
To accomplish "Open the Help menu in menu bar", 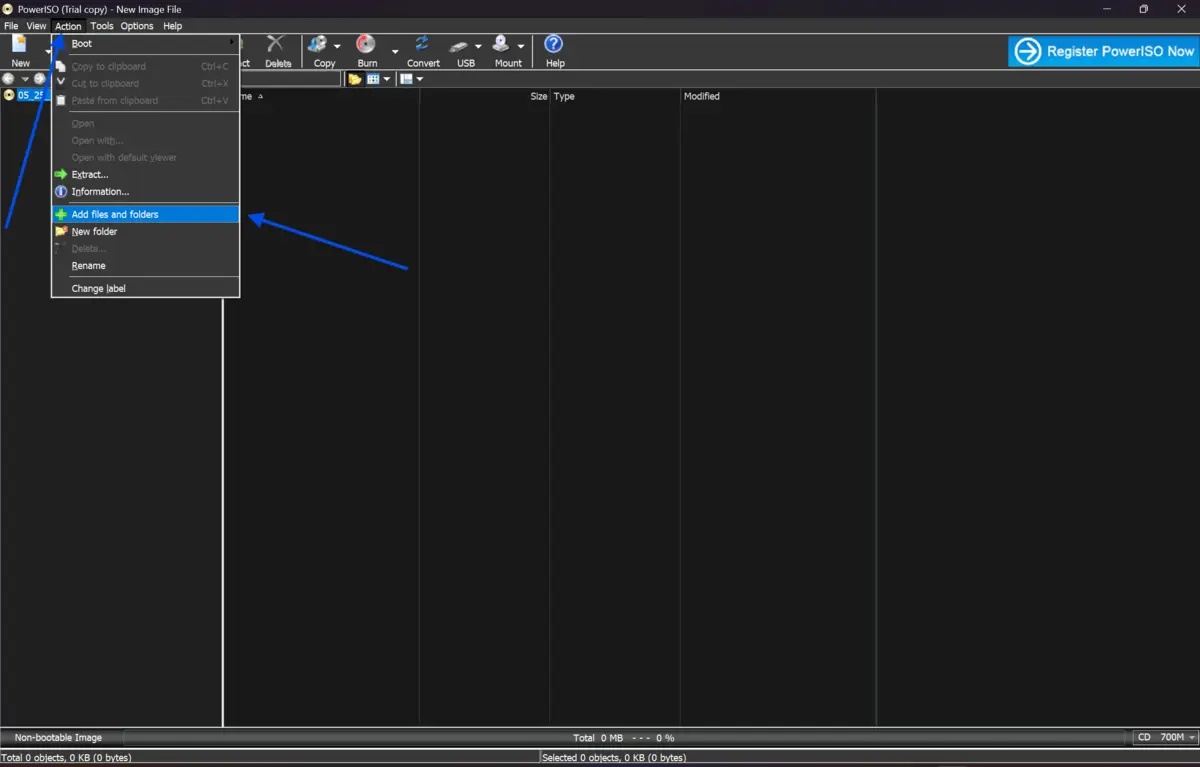I will (172, 26).
